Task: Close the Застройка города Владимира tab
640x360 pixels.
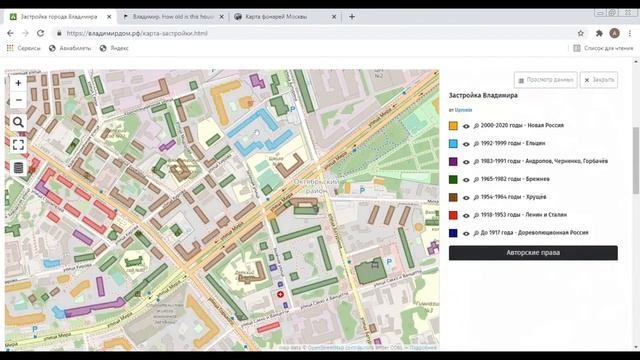Action: pos(109,17)
